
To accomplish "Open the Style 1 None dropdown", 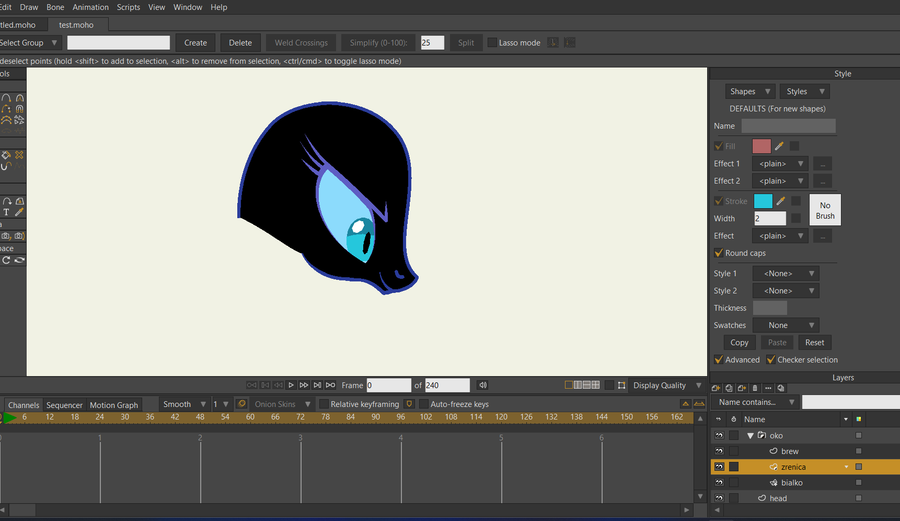I will (786, 274).
